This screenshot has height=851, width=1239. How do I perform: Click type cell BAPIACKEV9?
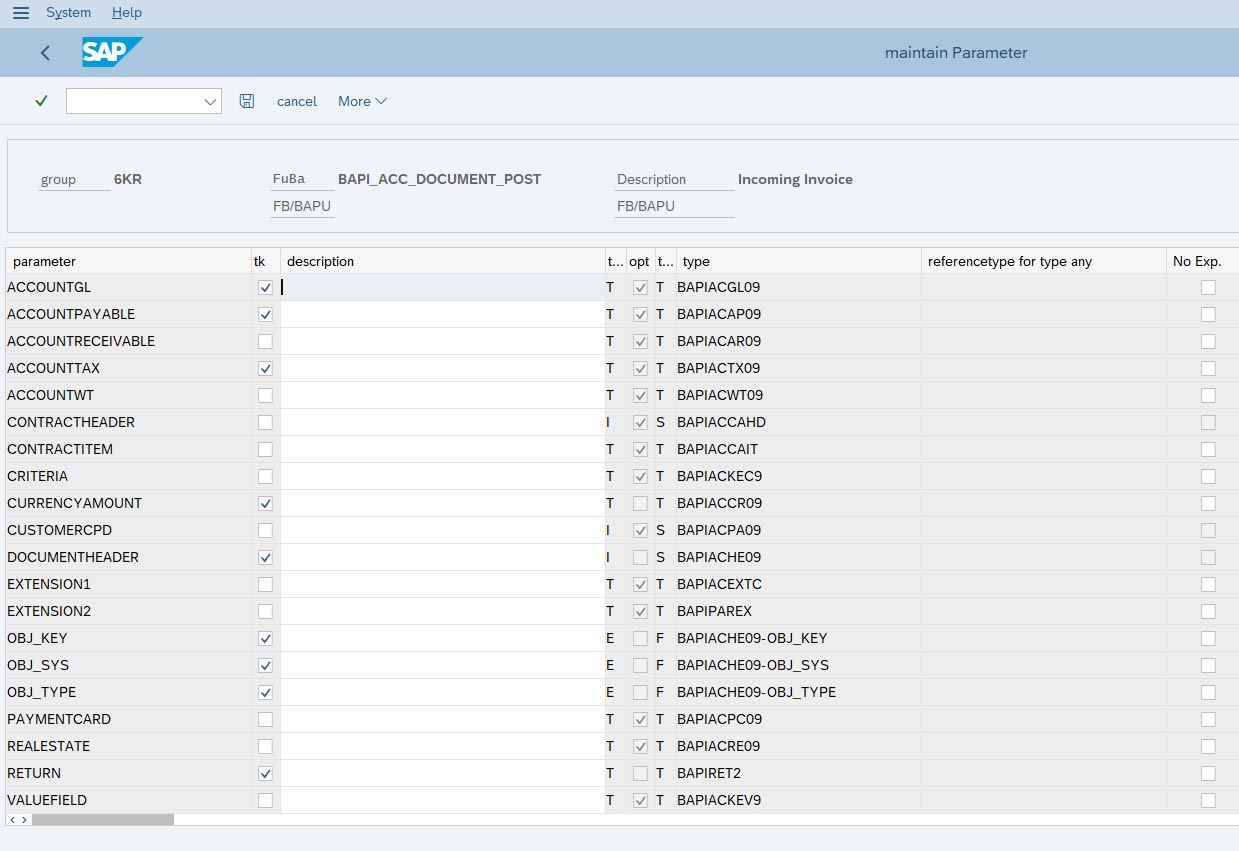click(x=798, y=800)
